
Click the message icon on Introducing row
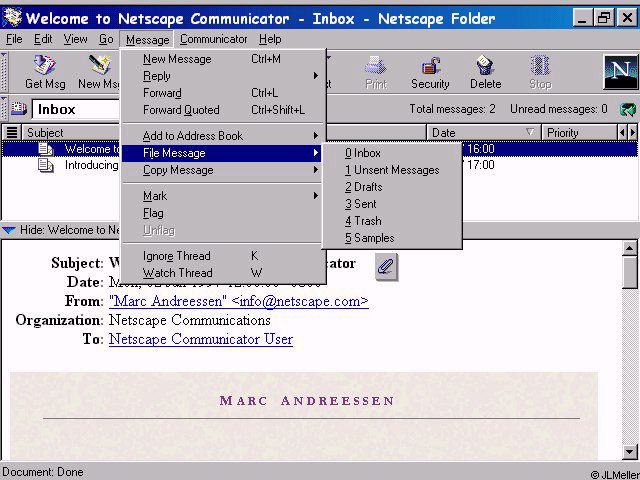pyautogui.click(x=45, y=165)
